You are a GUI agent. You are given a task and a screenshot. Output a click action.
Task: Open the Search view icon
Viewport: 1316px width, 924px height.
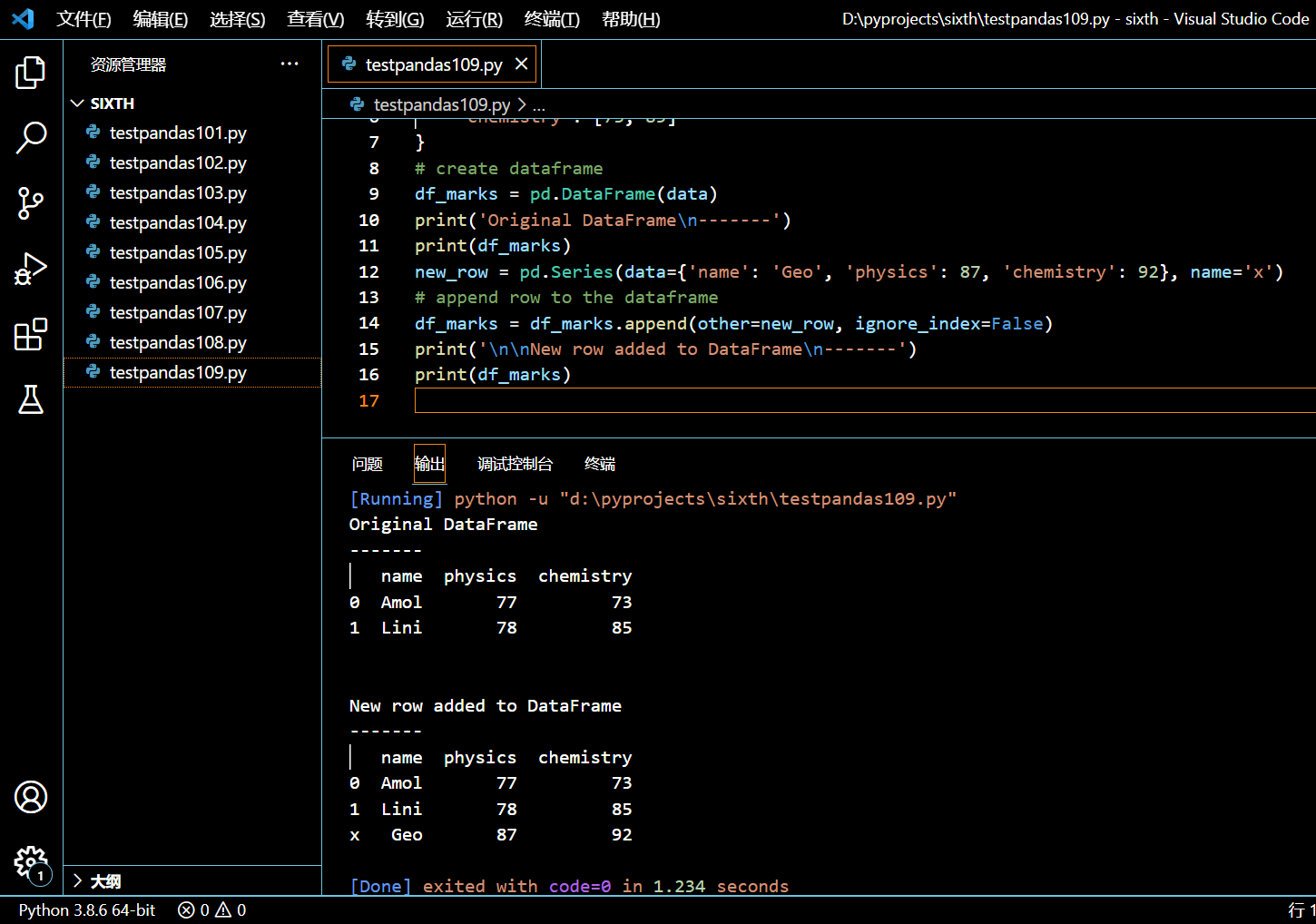tap(31, 138)
